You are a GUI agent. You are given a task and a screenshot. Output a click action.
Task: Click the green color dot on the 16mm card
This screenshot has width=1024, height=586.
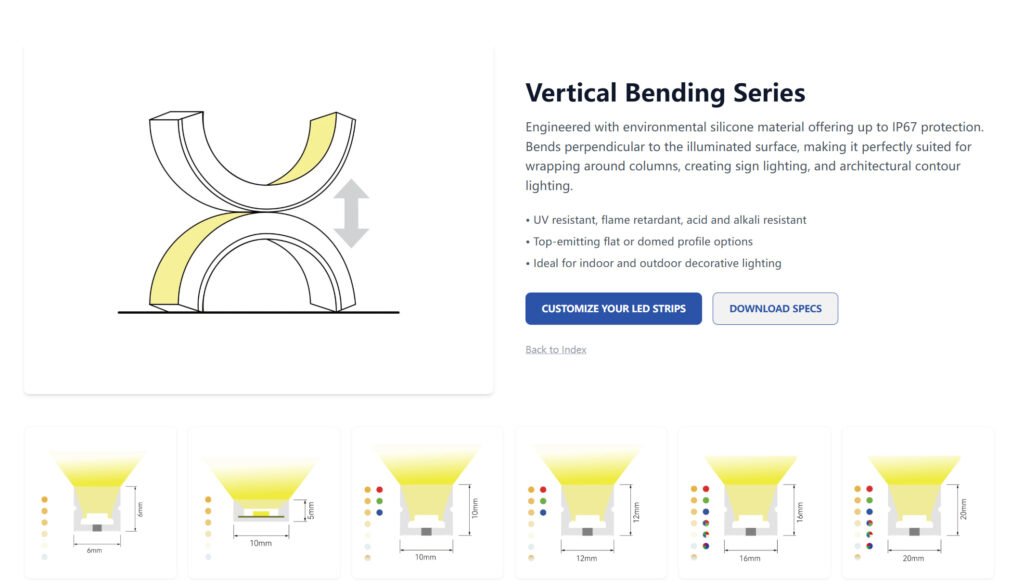pyautogui.click(x=705, y=501)
